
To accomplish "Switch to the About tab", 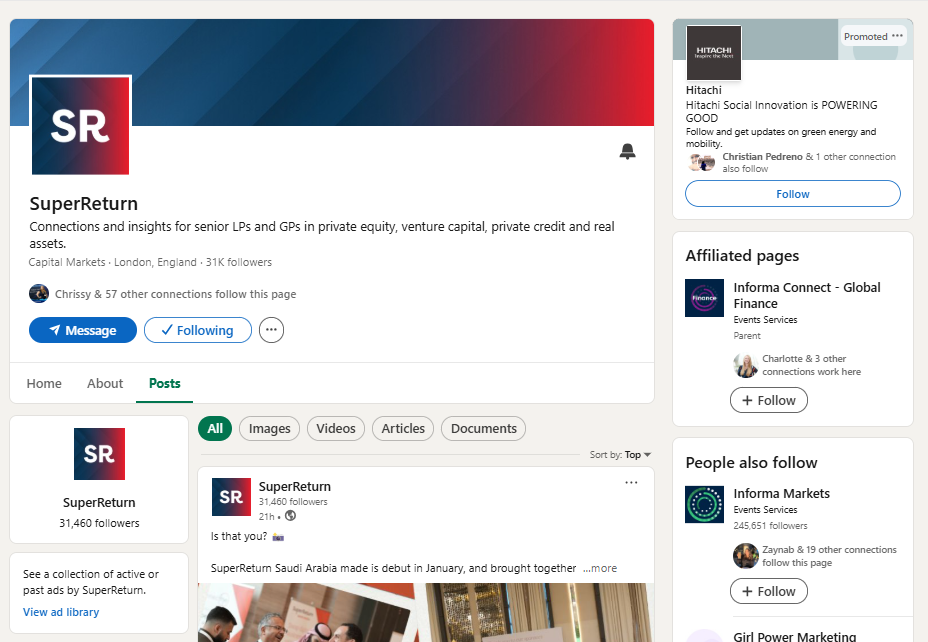I will [x=105, y=383].
